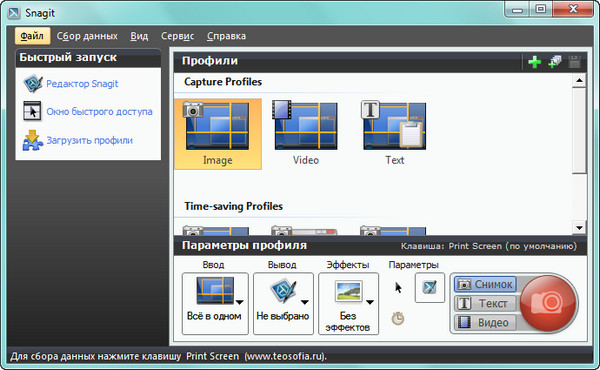Viewport: 600px width, 370px height.
Task: Select the Video capture profile
Action: (x=305, y=134)
